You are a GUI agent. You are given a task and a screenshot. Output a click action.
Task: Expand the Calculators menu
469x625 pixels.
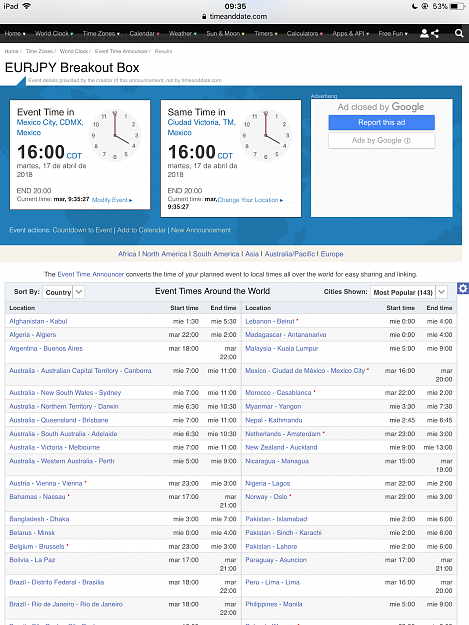click(305, 33)
